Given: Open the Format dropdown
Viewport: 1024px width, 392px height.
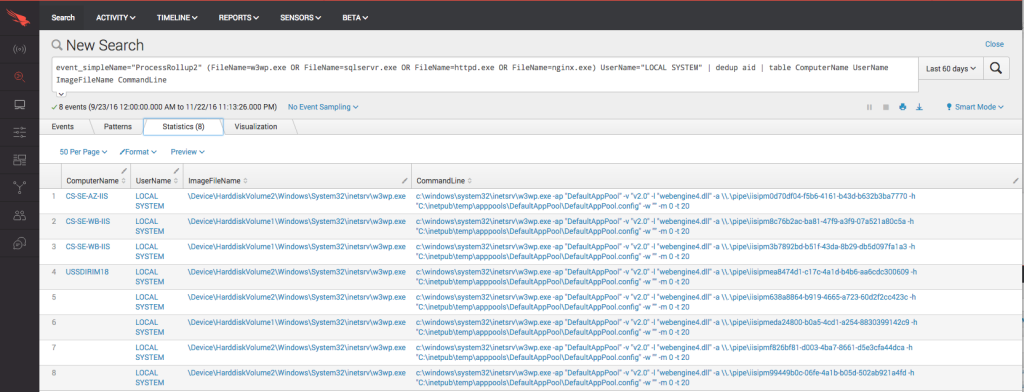Looking at the screenshot, I should 138,152.
